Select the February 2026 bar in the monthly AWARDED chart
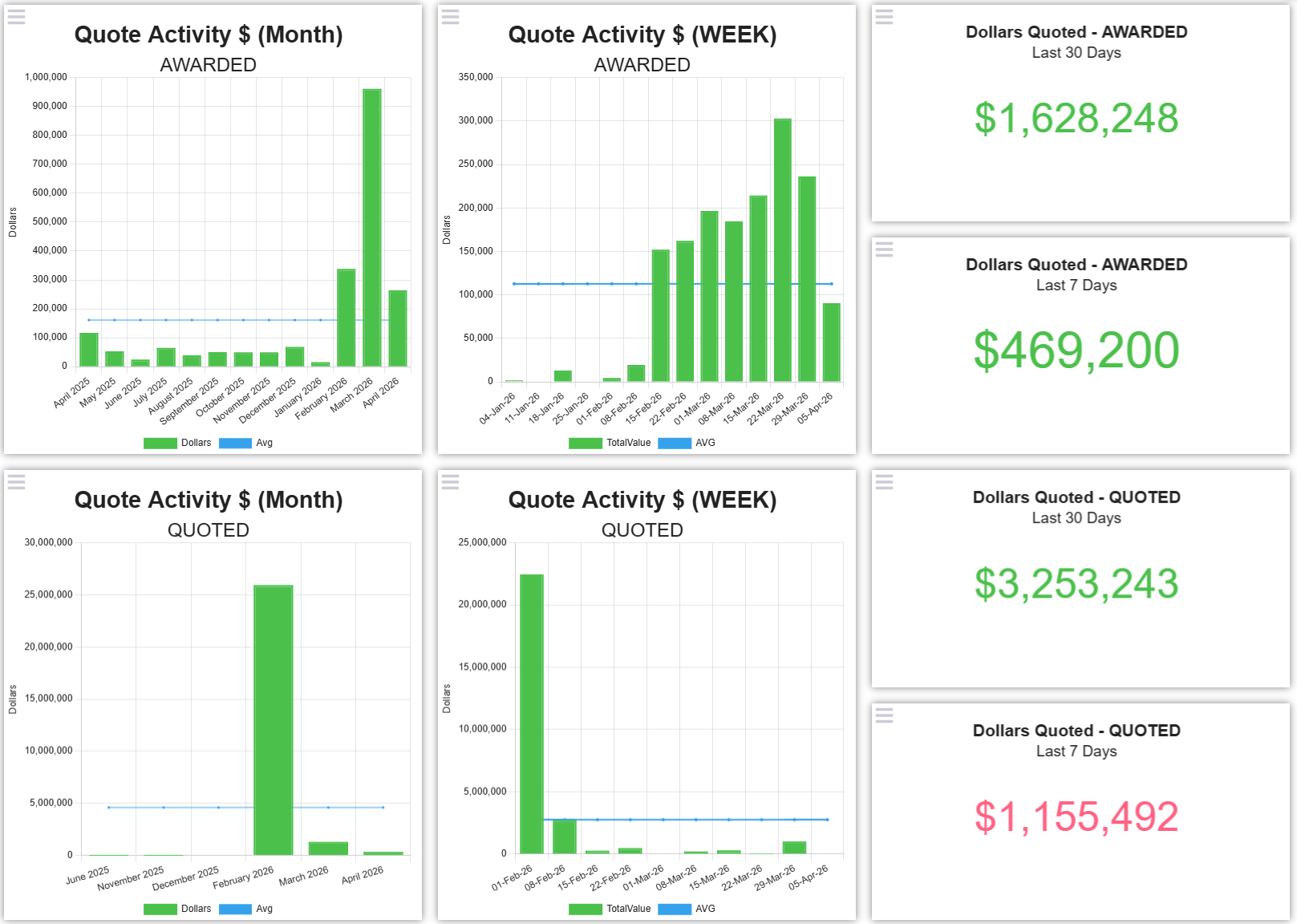Image resolution: width=1297 pixels, height=924 pixels. coord(347,318)
